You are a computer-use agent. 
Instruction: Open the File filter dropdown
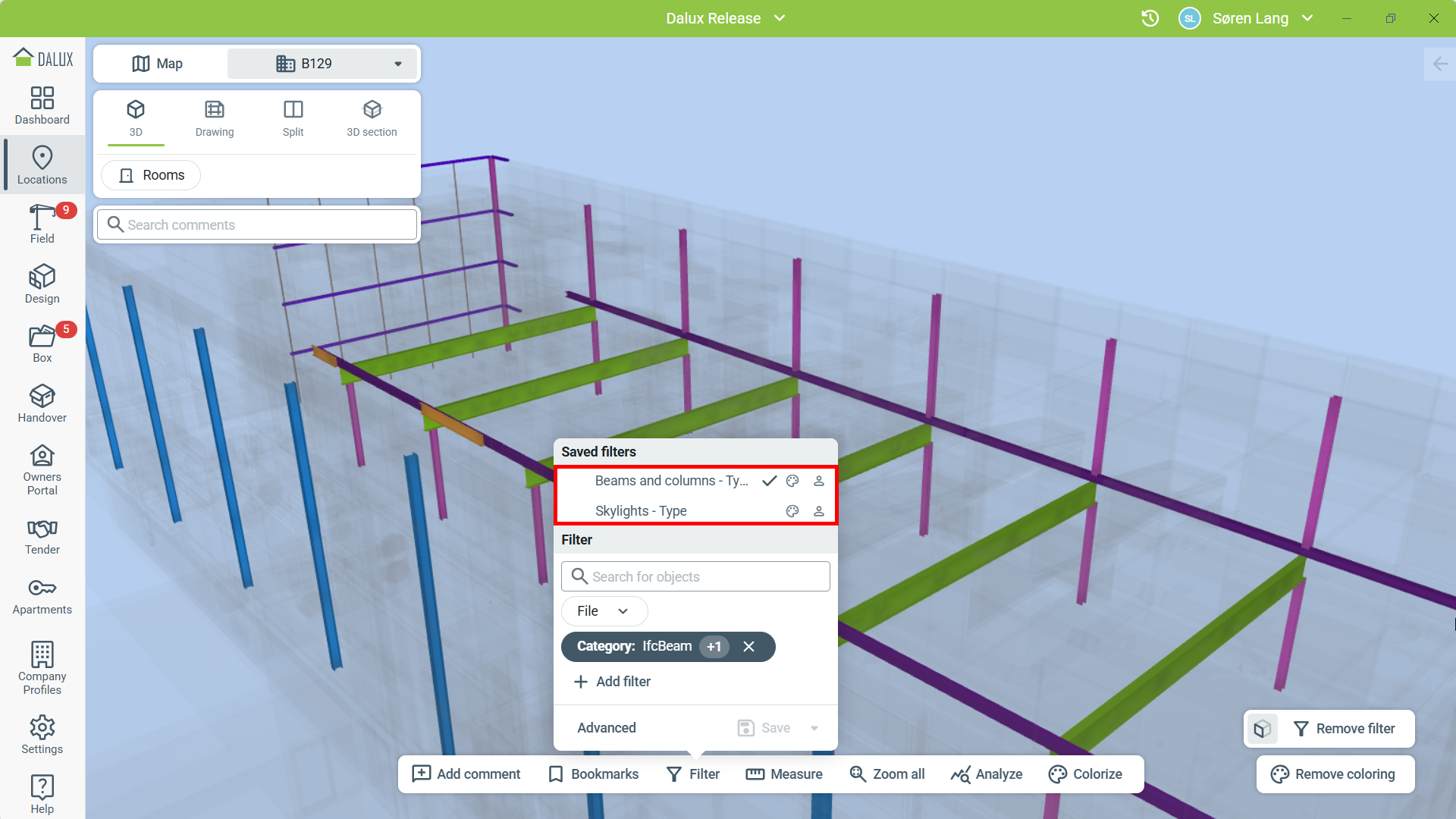(604, 611)
